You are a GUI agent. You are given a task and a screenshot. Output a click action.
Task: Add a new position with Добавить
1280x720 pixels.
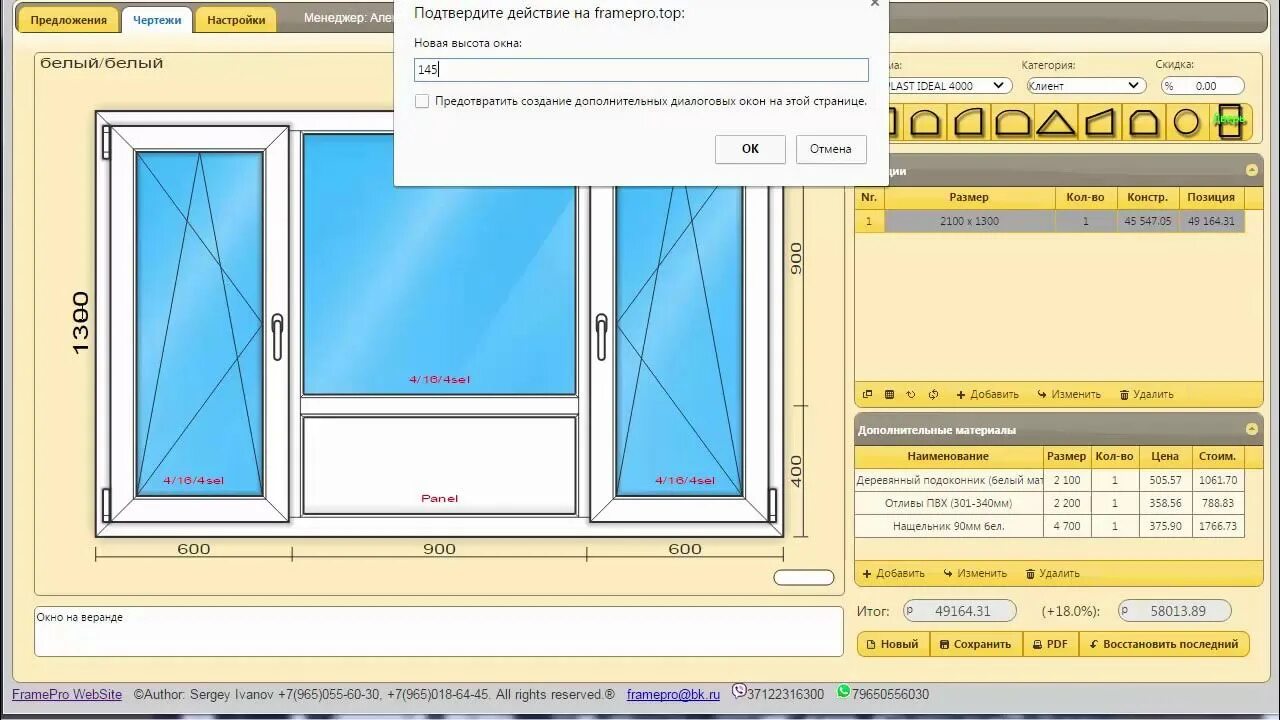(987, 394)
